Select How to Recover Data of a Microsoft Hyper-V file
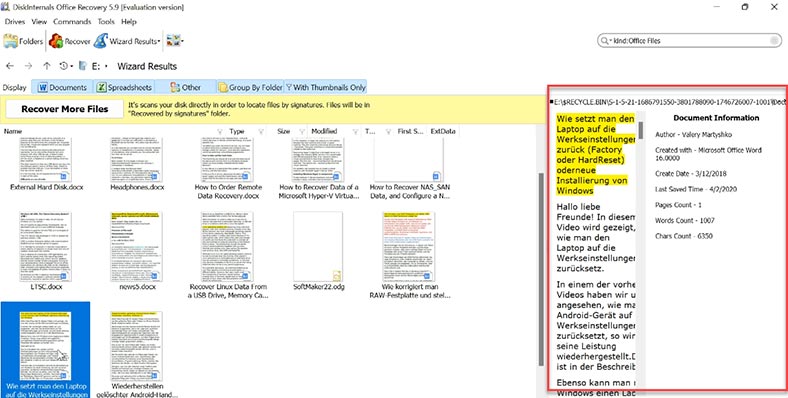 click(319, 169)
